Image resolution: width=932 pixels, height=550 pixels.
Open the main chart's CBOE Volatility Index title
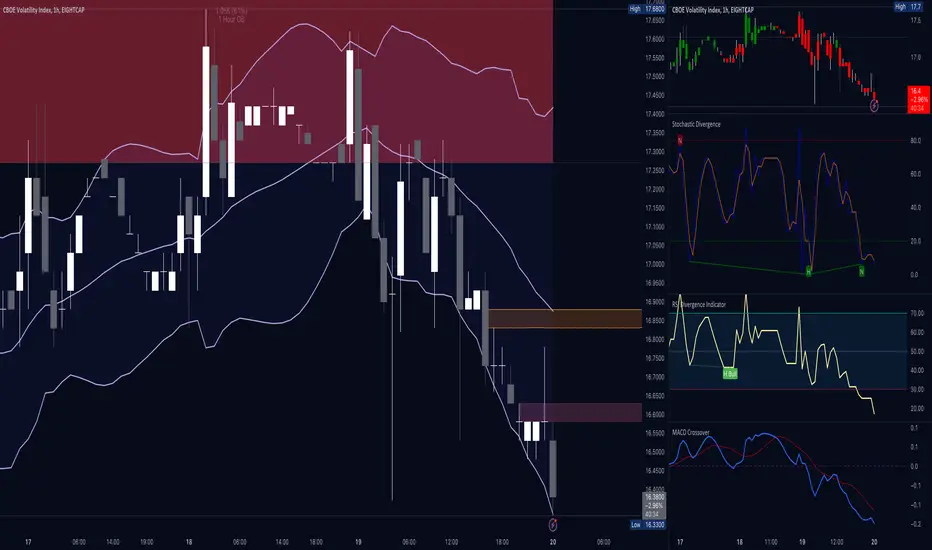point(44,10)
